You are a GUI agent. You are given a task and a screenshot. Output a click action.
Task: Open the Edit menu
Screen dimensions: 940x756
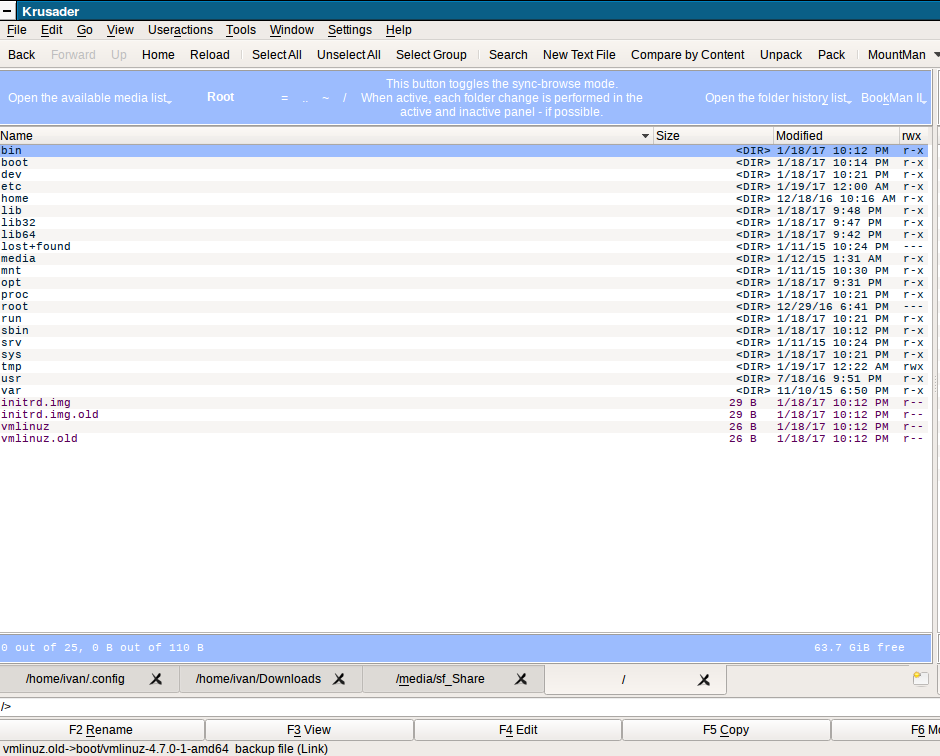(52, 30)
